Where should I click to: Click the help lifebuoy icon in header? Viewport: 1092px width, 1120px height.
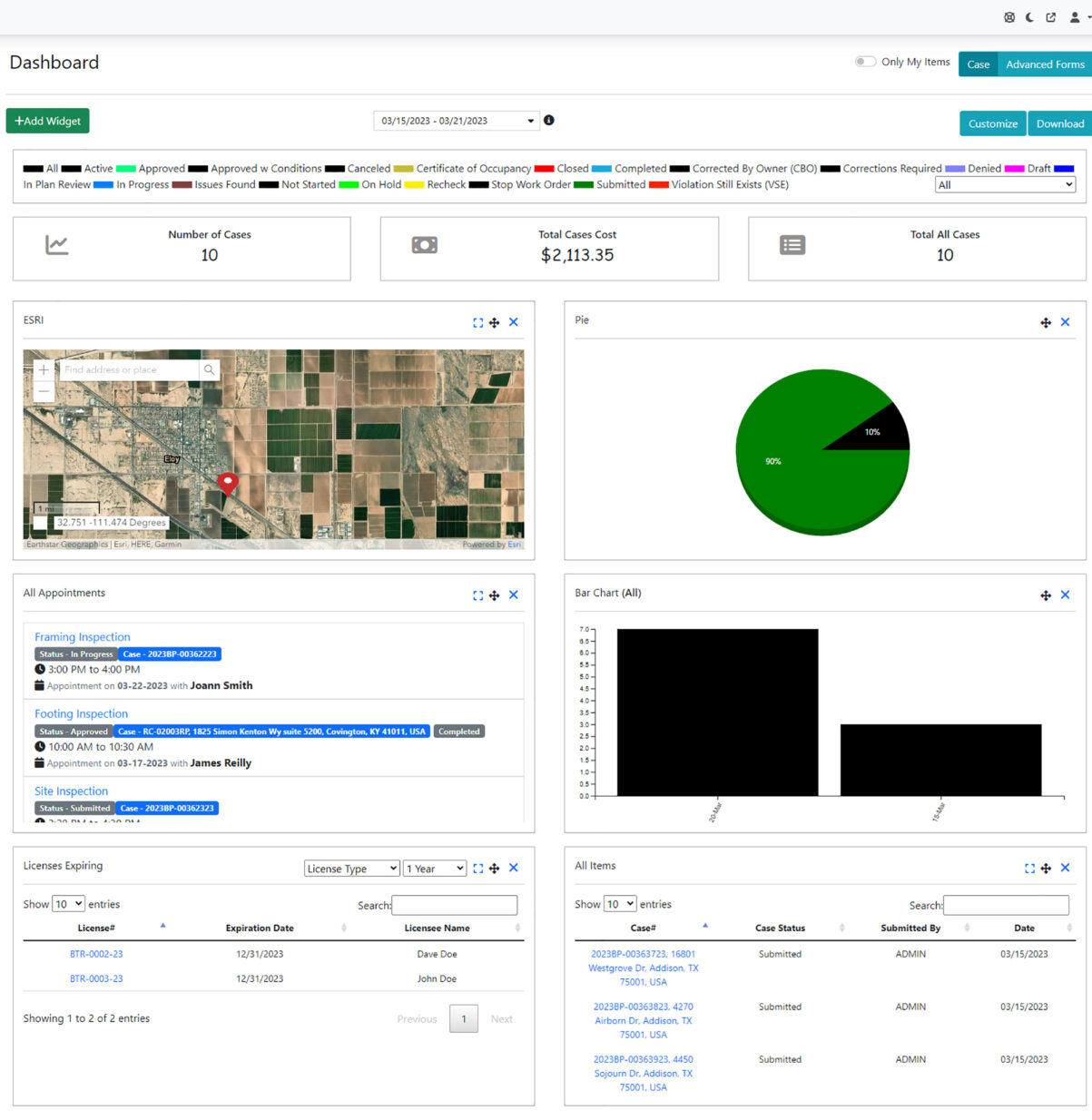(1008, 17)
